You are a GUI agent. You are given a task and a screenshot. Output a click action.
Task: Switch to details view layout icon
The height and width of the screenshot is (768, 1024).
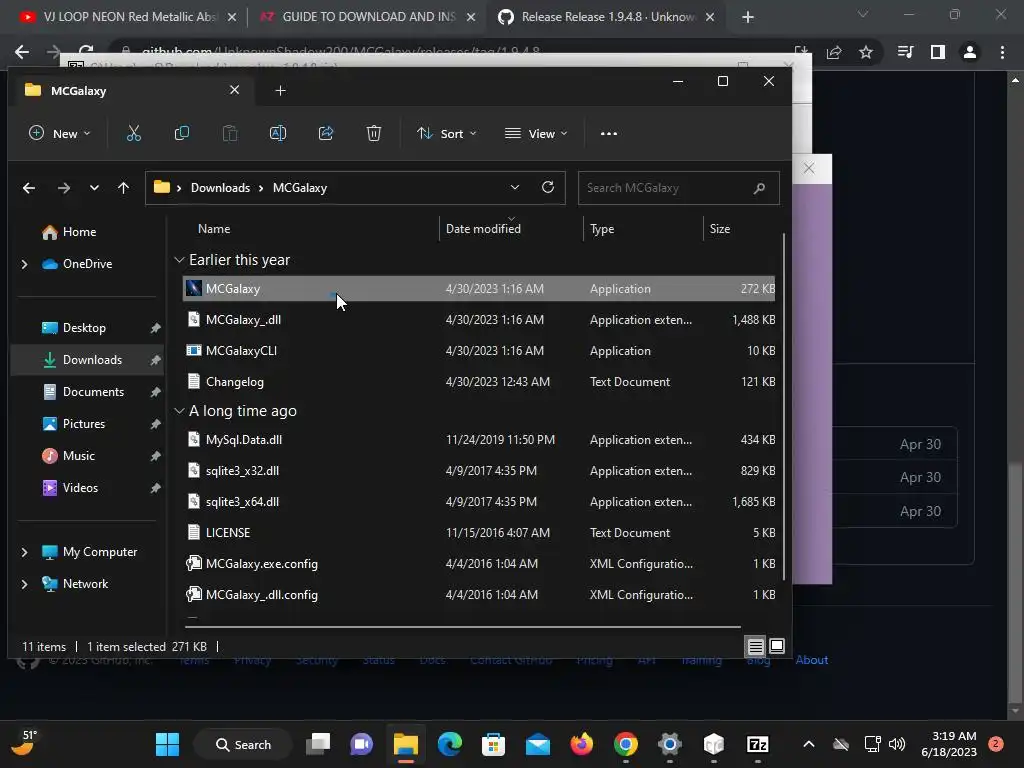(x=756, y=647)
